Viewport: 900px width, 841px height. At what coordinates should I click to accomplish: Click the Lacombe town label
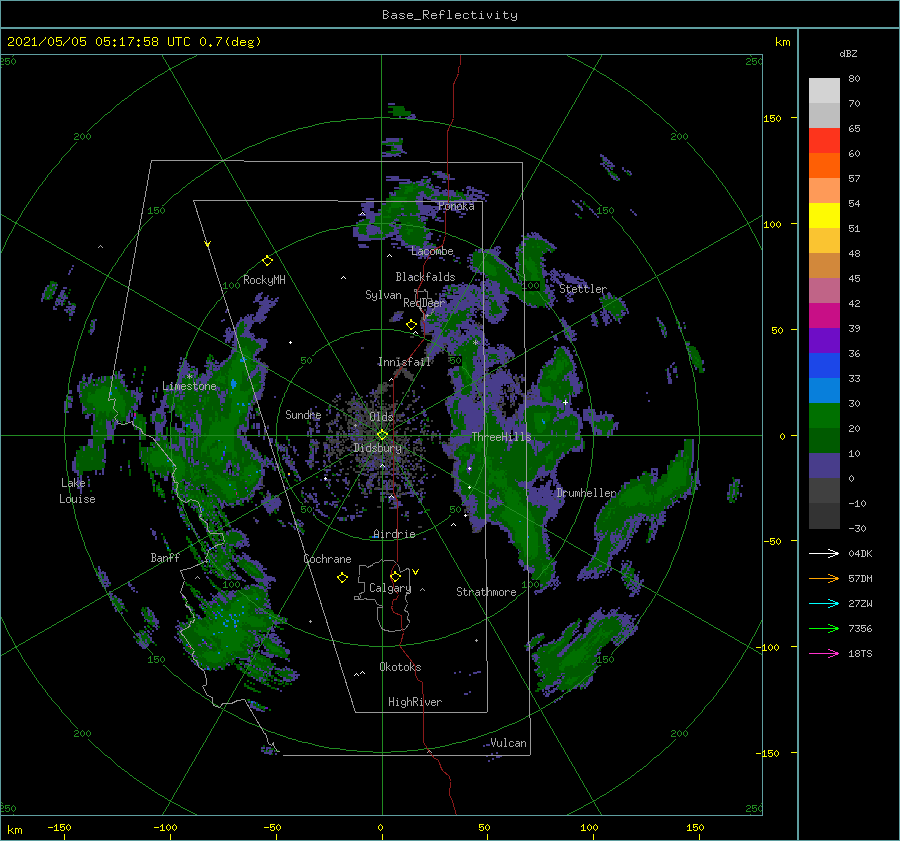click(432, 251)
